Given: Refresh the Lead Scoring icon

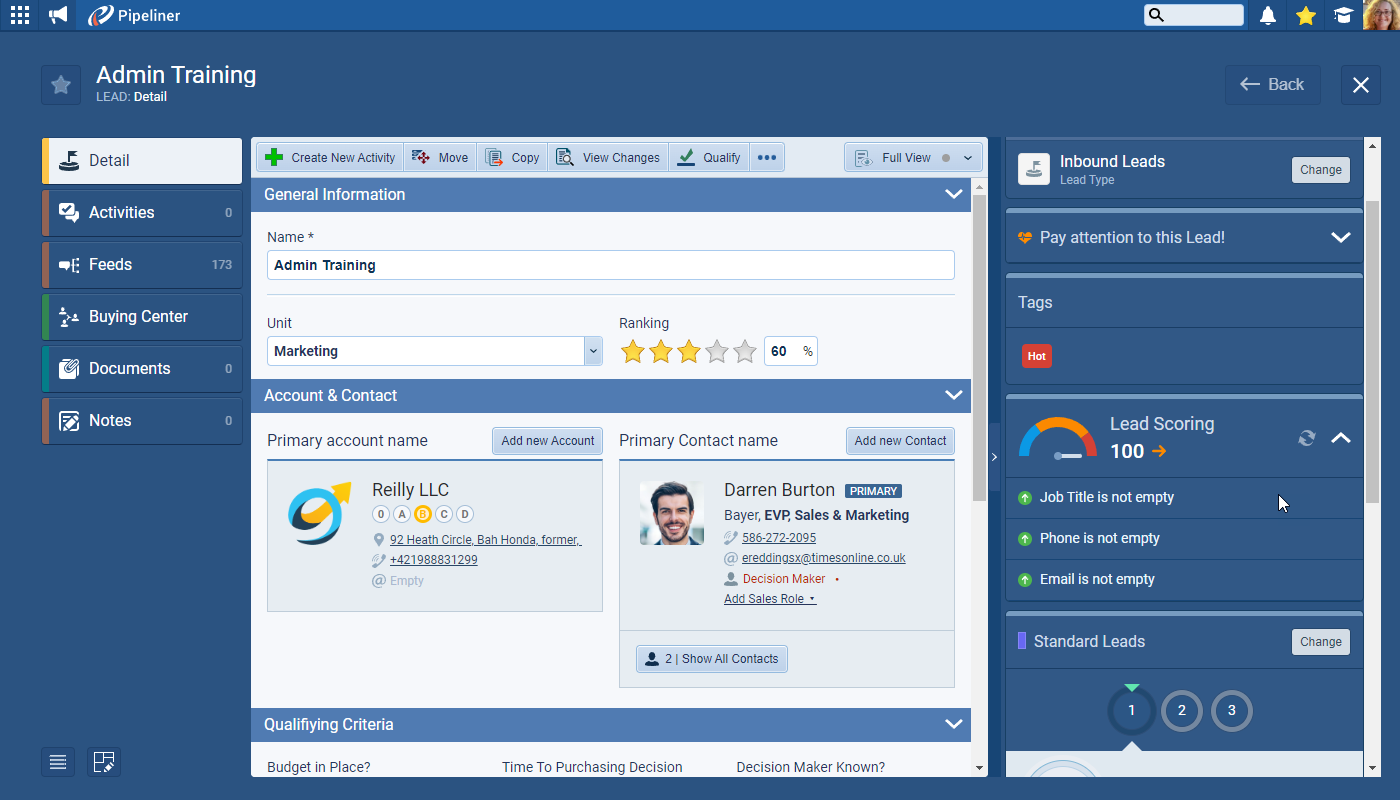Looking at the screenshot, I should (1306, 438).
